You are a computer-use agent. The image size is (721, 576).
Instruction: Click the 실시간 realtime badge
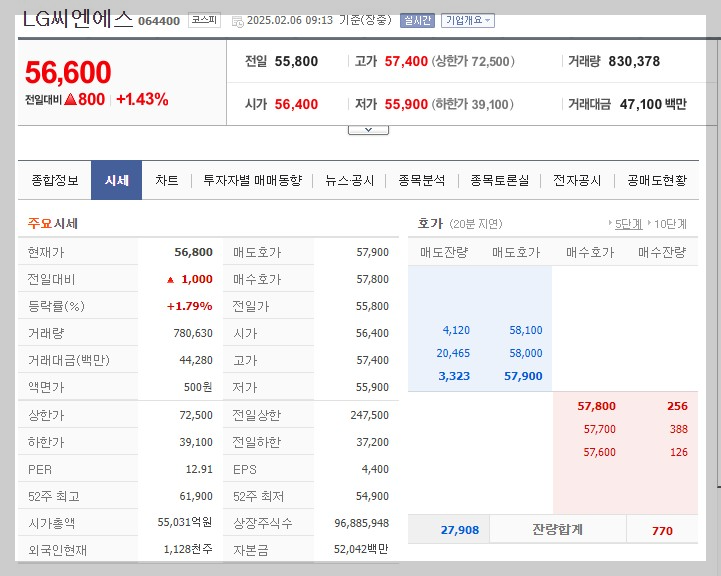417,21
